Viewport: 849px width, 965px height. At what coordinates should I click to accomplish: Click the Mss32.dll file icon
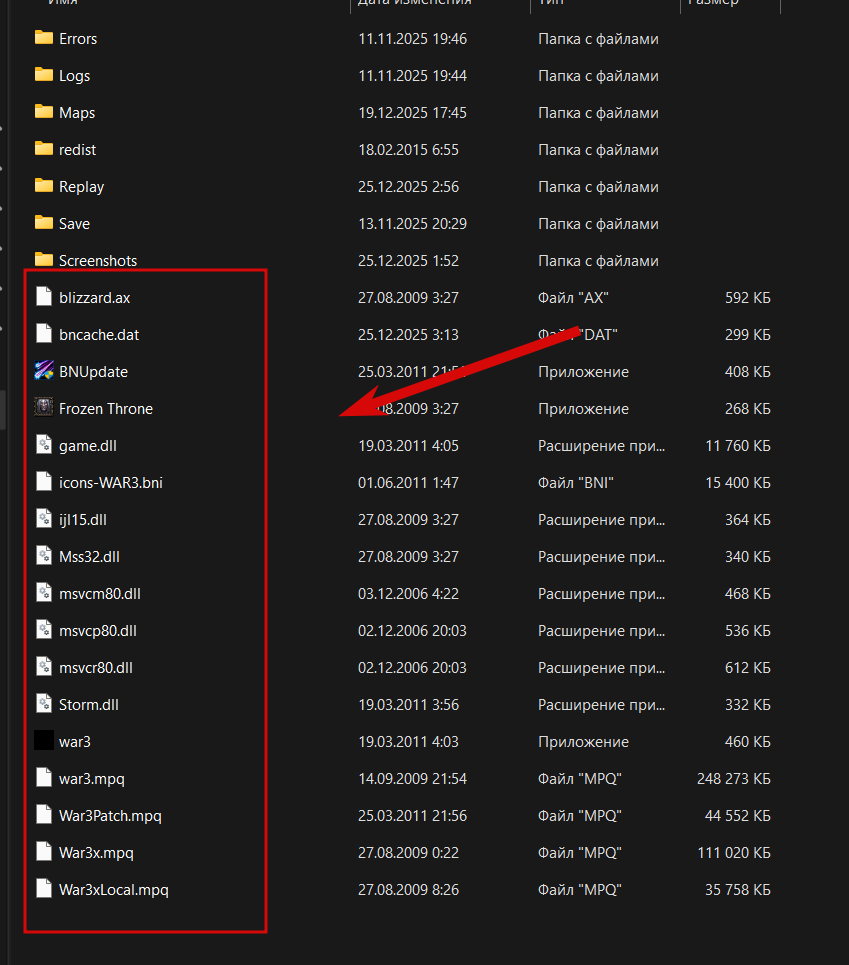pyautogui.click(x=44, y=556)
